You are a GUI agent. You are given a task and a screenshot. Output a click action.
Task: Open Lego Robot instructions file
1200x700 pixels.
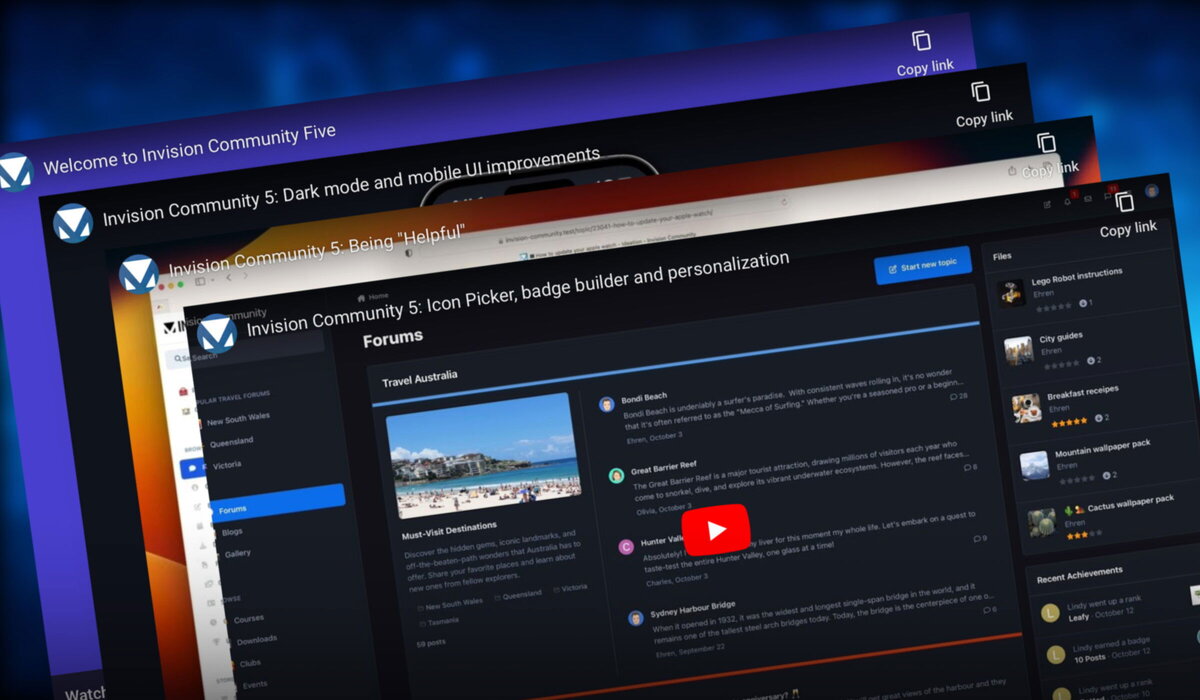1076,272
